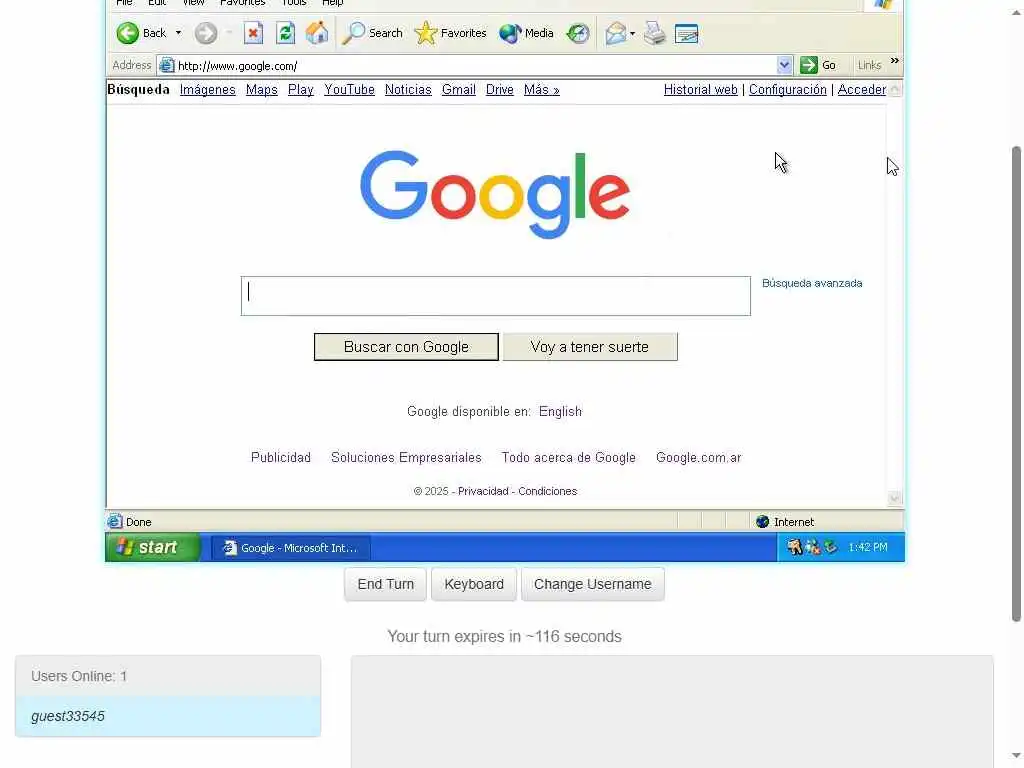Click the Internet zone globe icon
Image resolution: width=1024 pixels, height=768 pixels.
[x=762, y=521]
